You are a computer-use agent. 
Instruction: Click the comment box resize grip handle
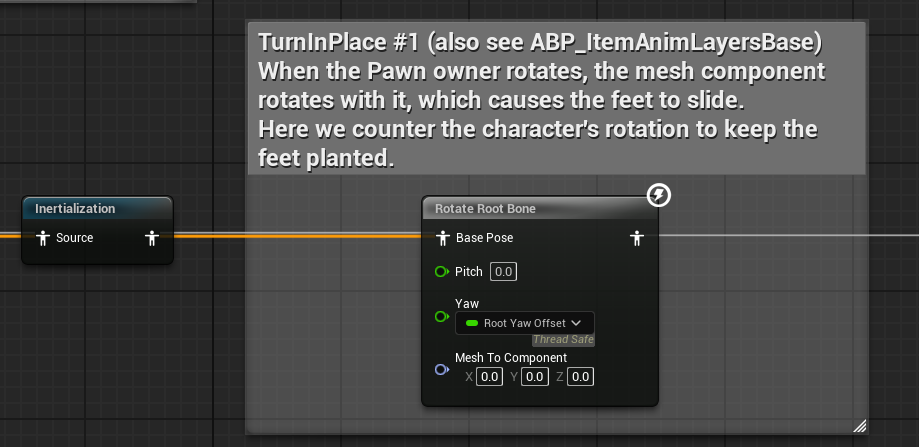pos(859,426)
